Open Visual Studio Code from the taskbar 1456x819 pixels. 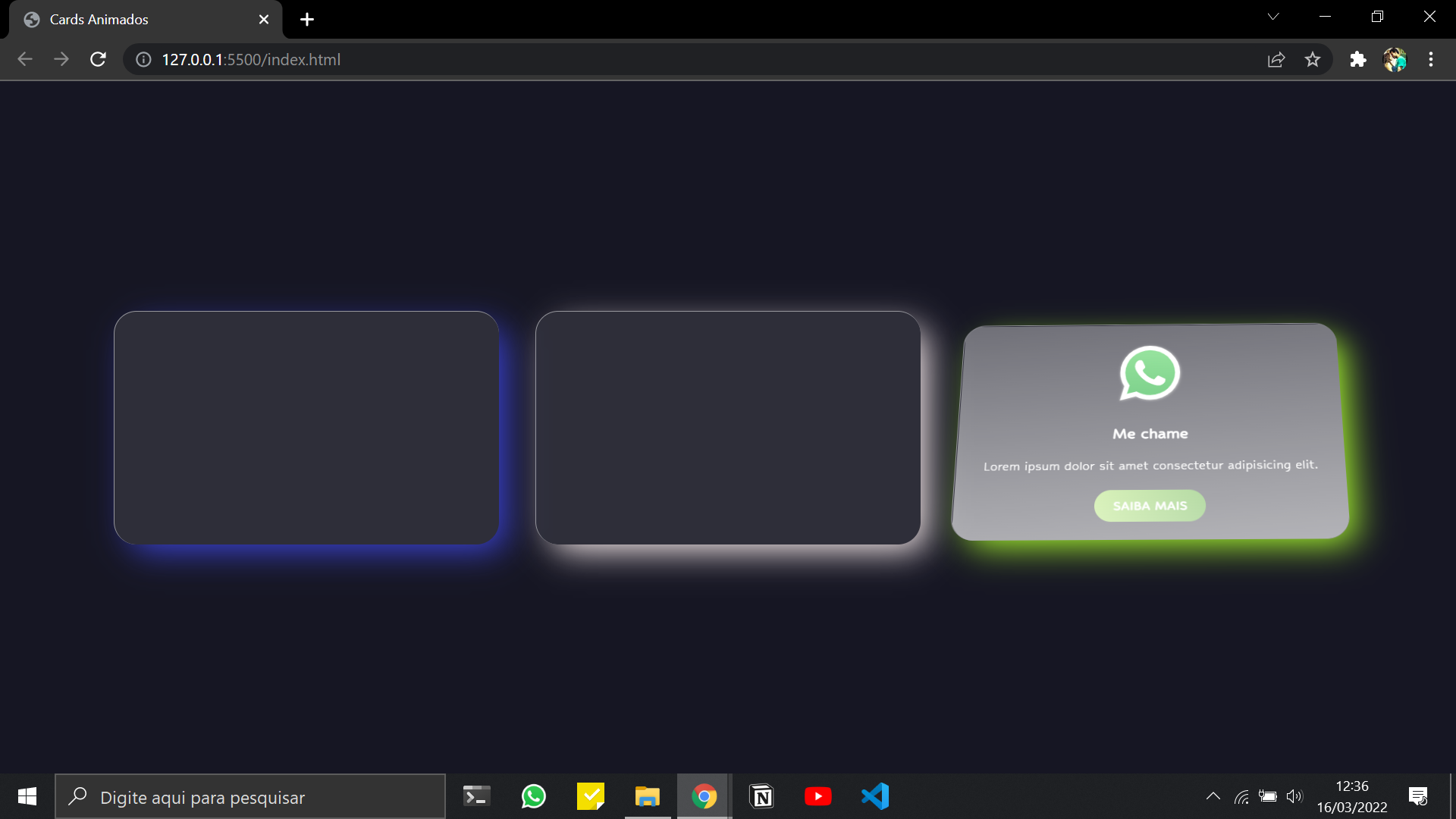point(875,796)
